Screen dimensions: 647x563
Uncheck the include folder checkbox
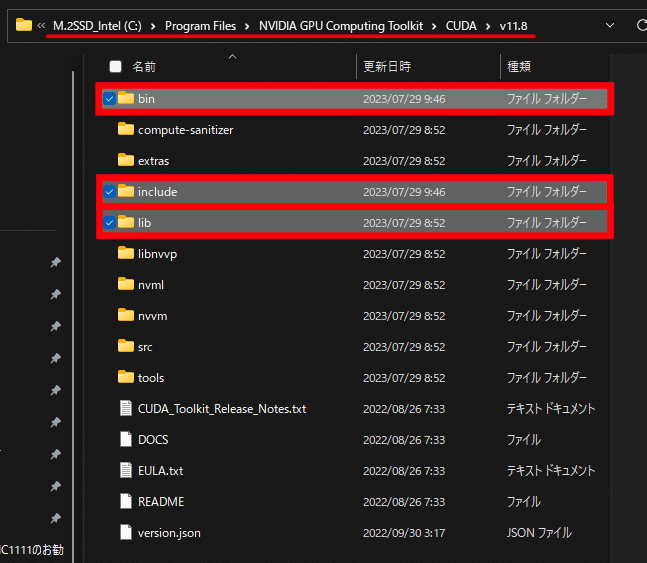coord(109,192)
